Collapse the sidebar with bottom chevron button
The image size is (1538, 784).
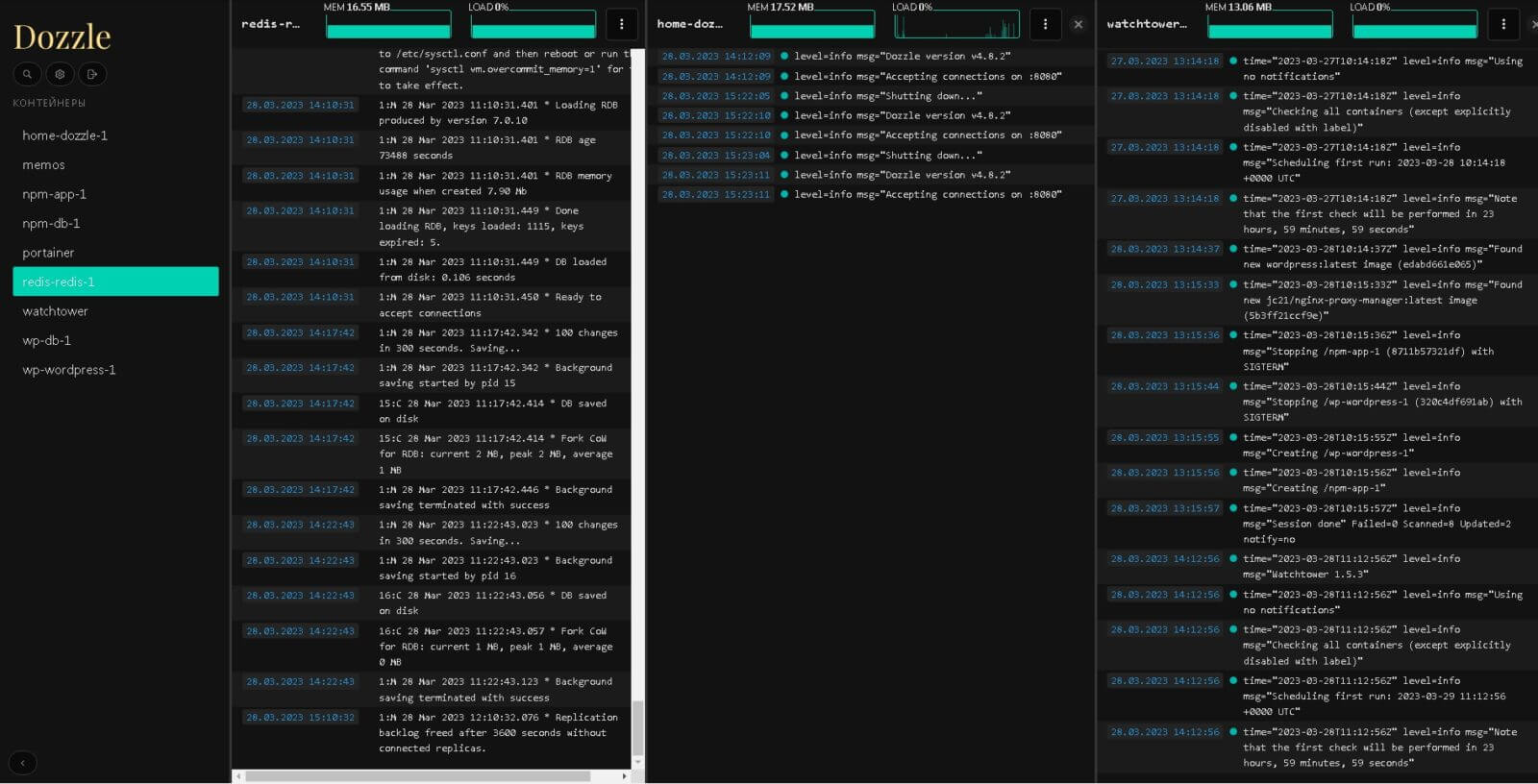tap(23, 763)
